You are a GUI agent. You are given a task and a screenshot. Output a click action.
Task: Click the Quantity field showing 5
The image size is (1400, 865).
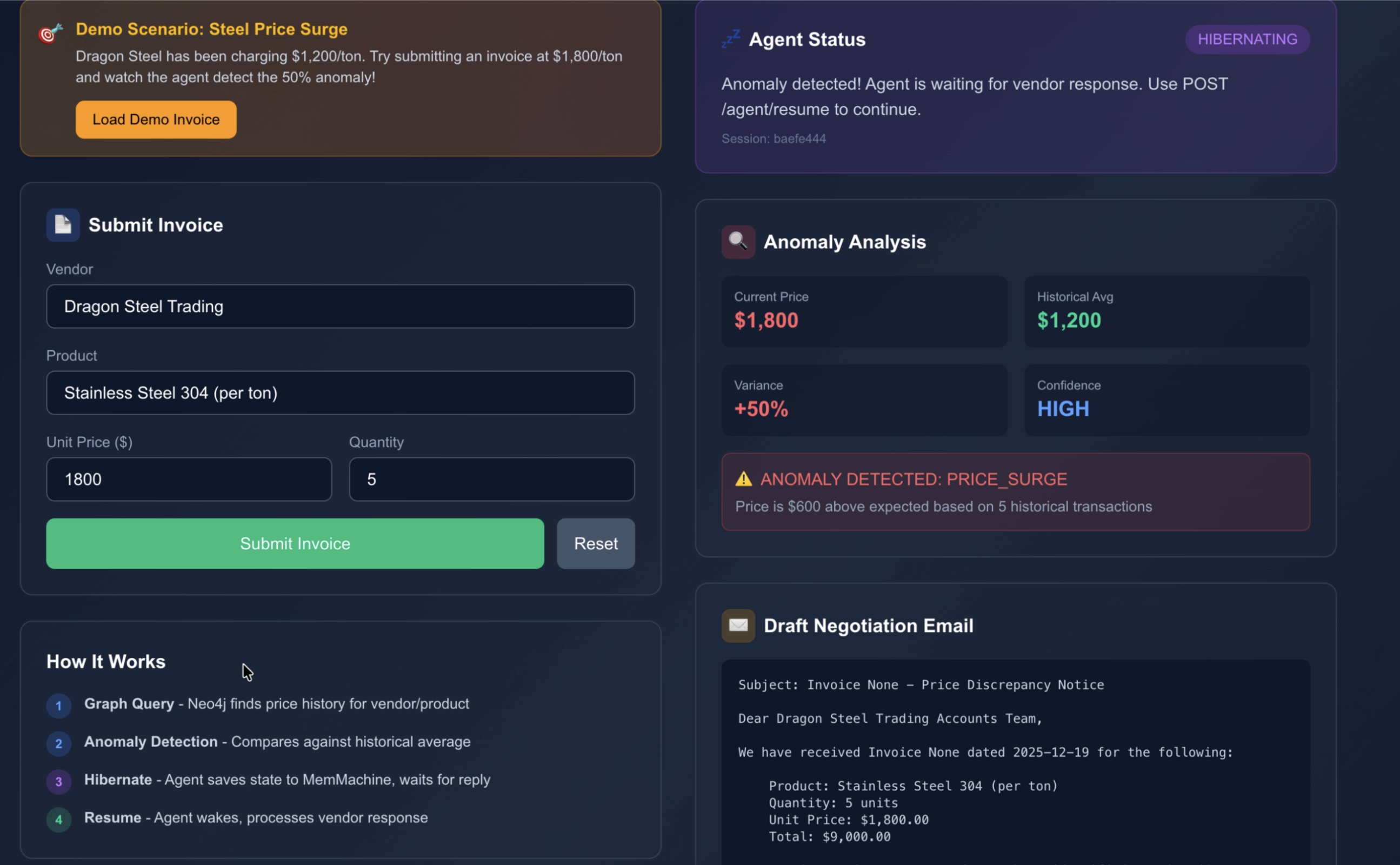coord(491,479)
